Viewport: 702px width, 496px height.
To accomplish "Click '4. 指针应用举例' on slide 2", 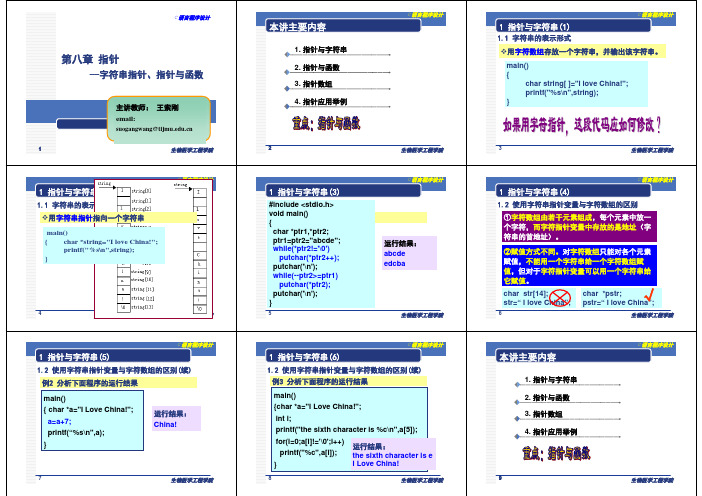I will (x=320, y=102).
